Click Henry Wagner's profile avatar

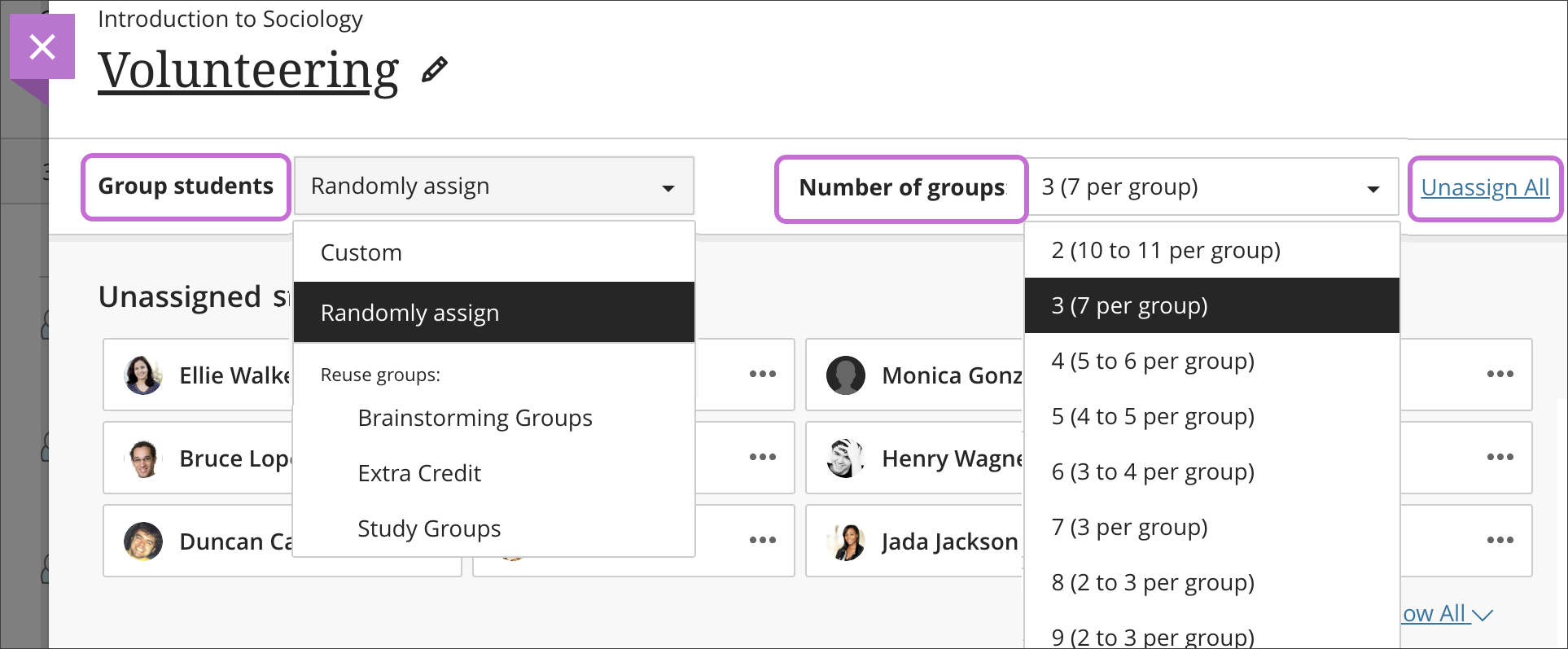(846, 458)
